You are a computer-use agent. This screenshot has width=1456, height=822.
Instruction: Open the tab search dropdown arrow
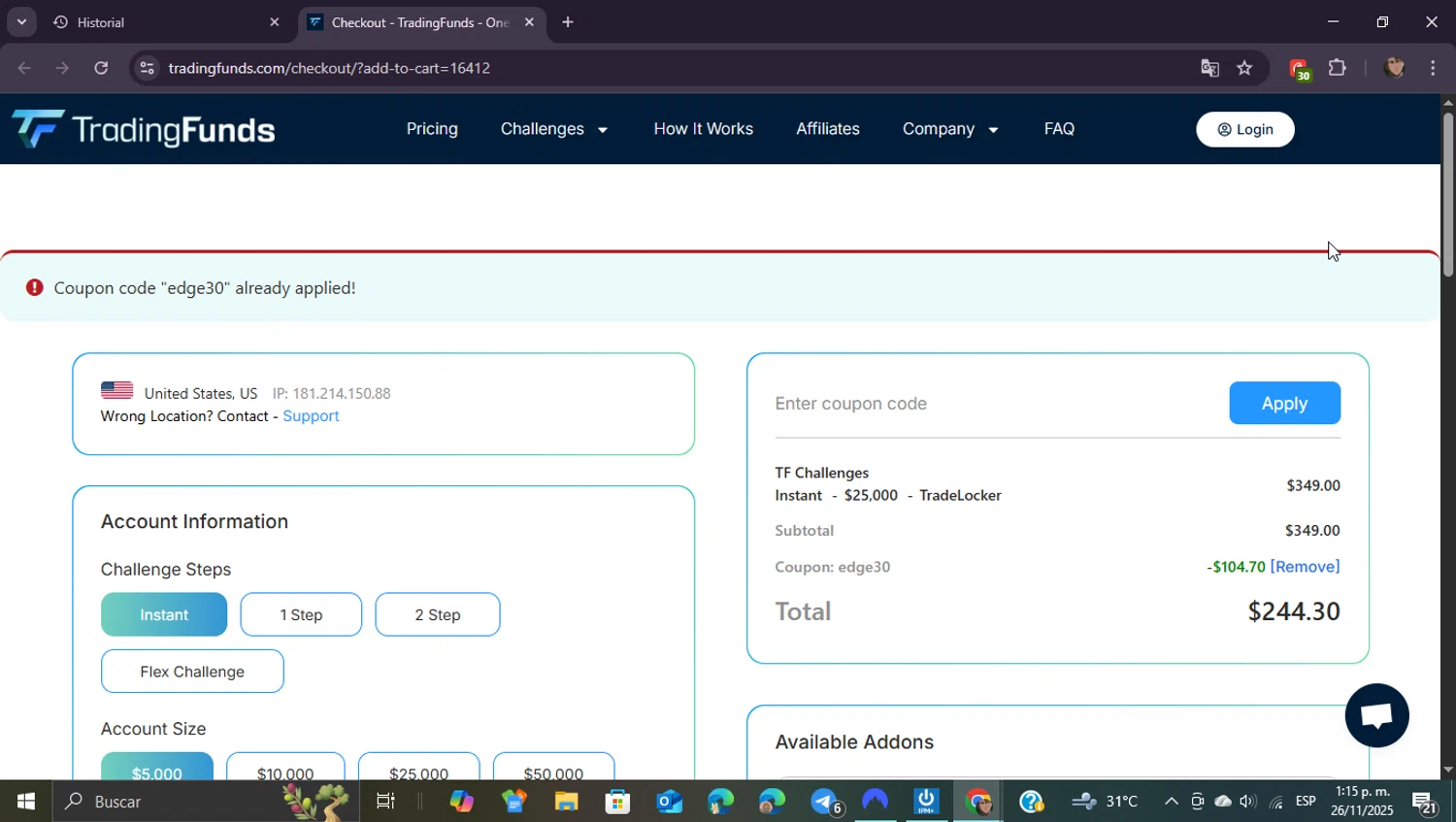(x=21, y=21)
